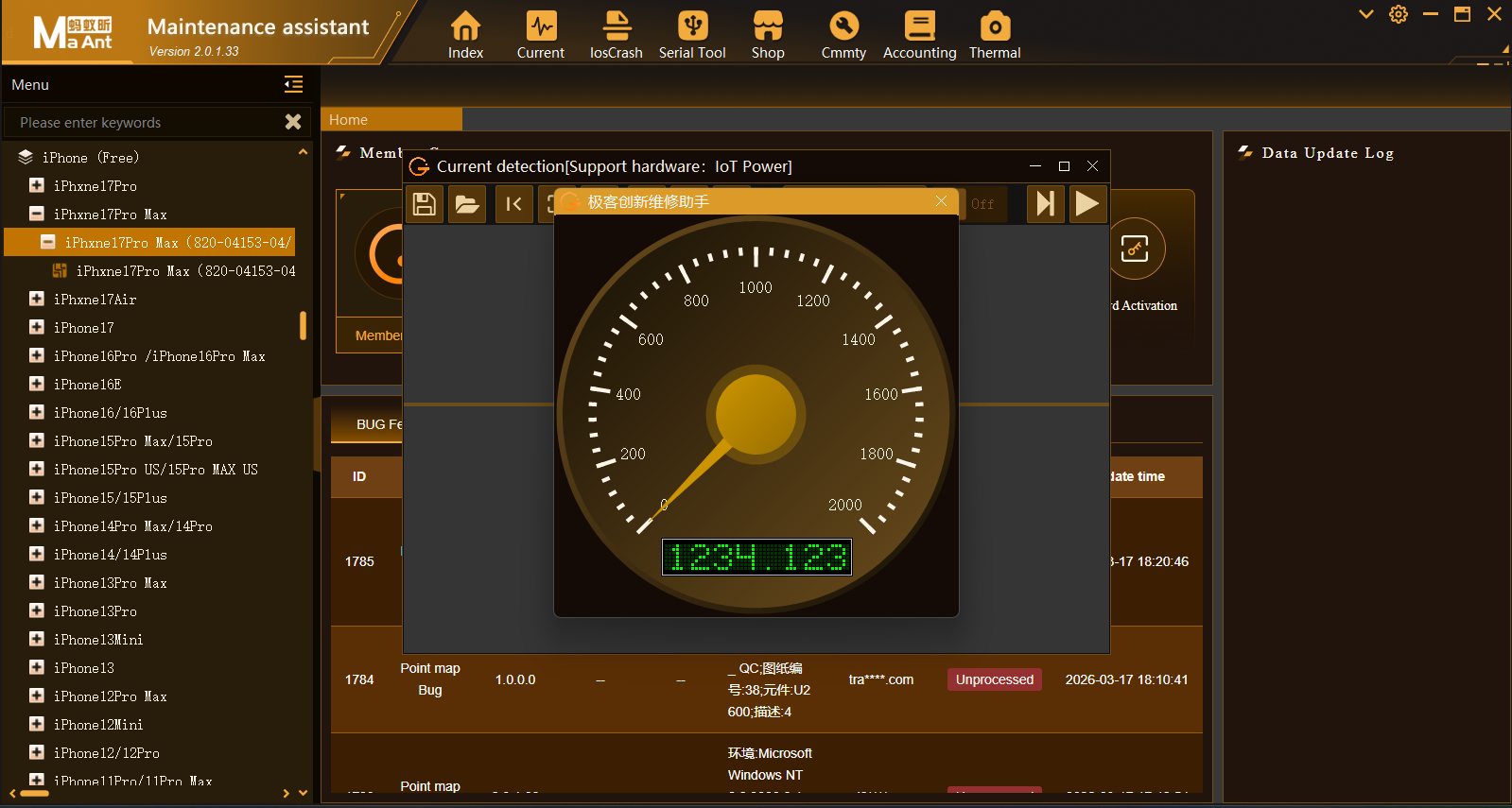Viewport: 1512px width, 808px height.
Task: Click the open folder icon in Current detection
Action: tap(467, 204)
